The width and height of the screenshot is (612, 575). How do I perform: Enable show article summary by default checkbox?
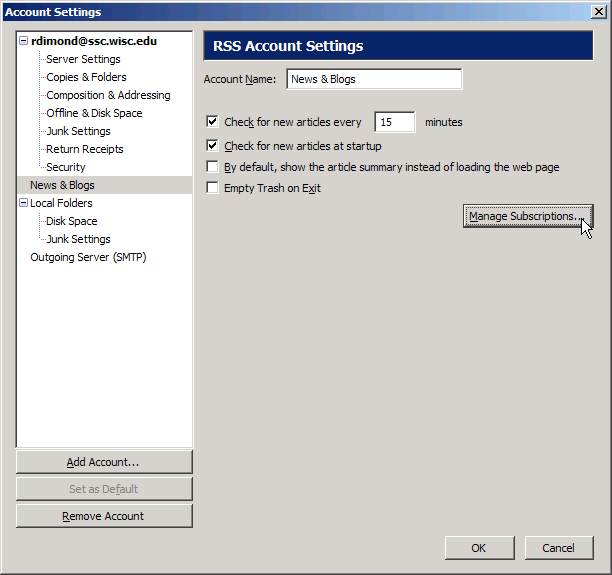(x=212, y=167)
